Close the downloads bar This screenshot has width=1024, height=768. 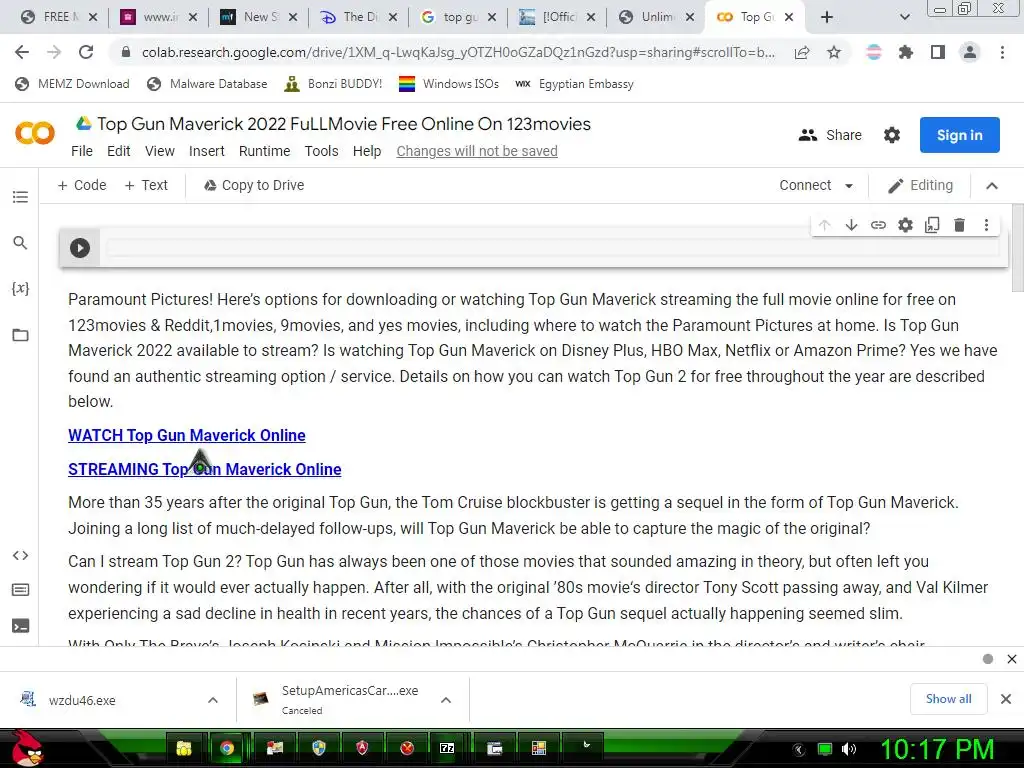(x=1006, y=699)
